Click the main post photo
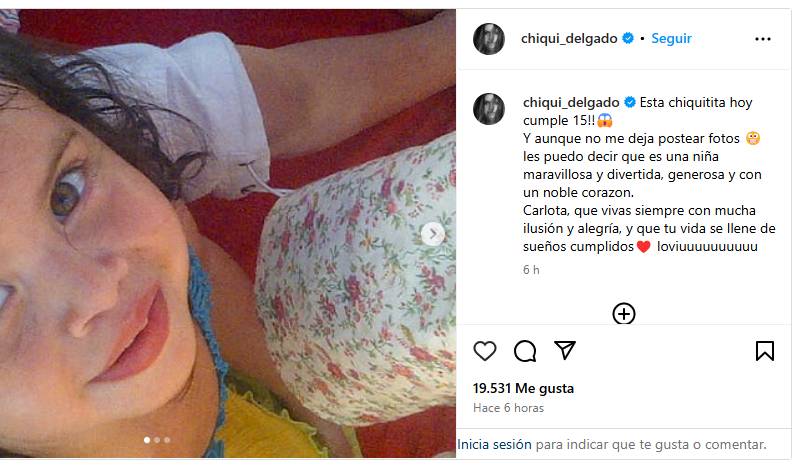 point(228,233)
